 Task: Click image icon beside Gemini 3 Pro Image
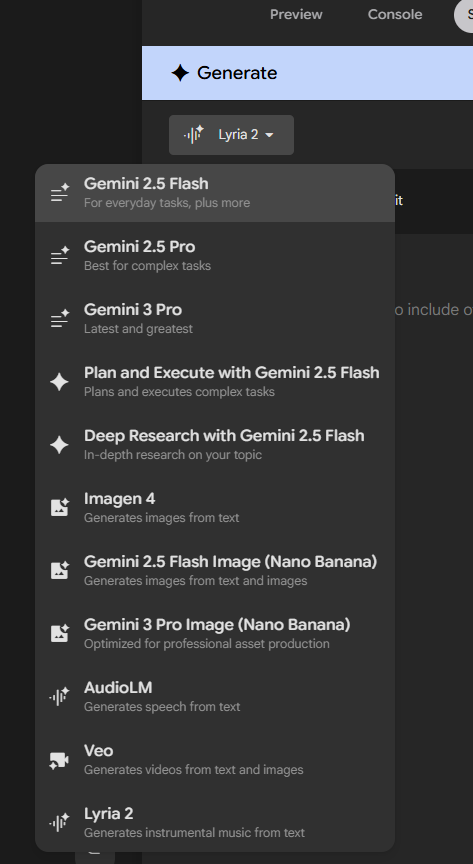click(60, 633)
